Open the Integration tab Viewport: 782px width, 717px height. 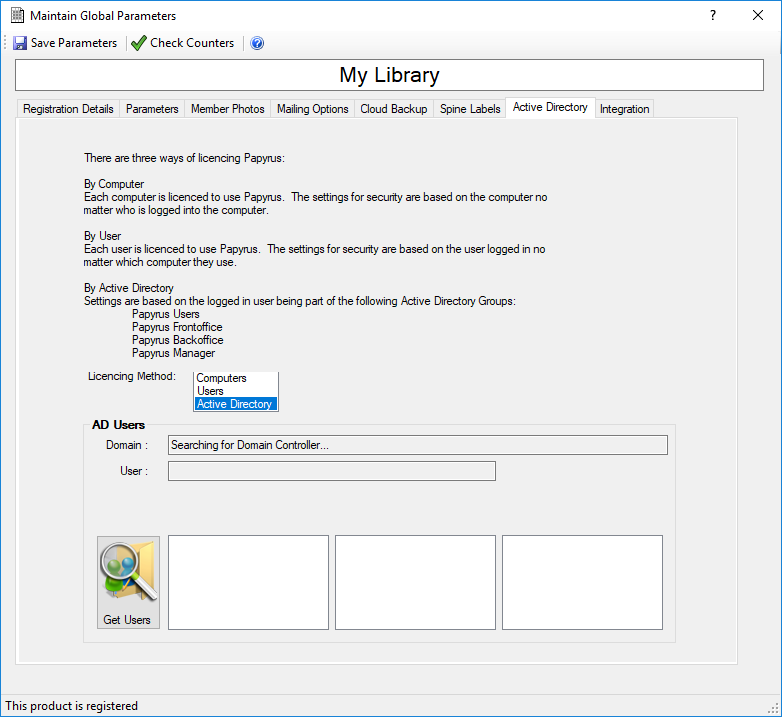[x=624, y=109]
